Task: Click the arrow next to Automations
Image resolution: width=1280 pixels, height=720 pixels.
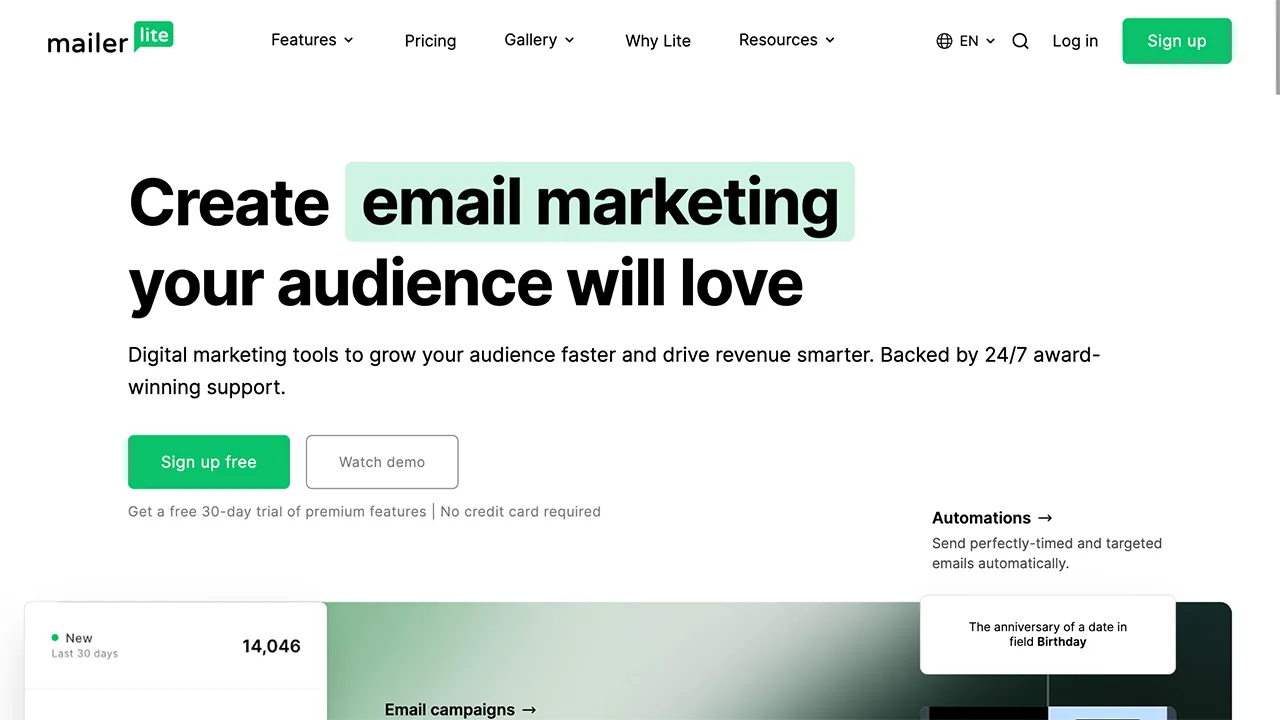Action: (x=1045, y=518)
